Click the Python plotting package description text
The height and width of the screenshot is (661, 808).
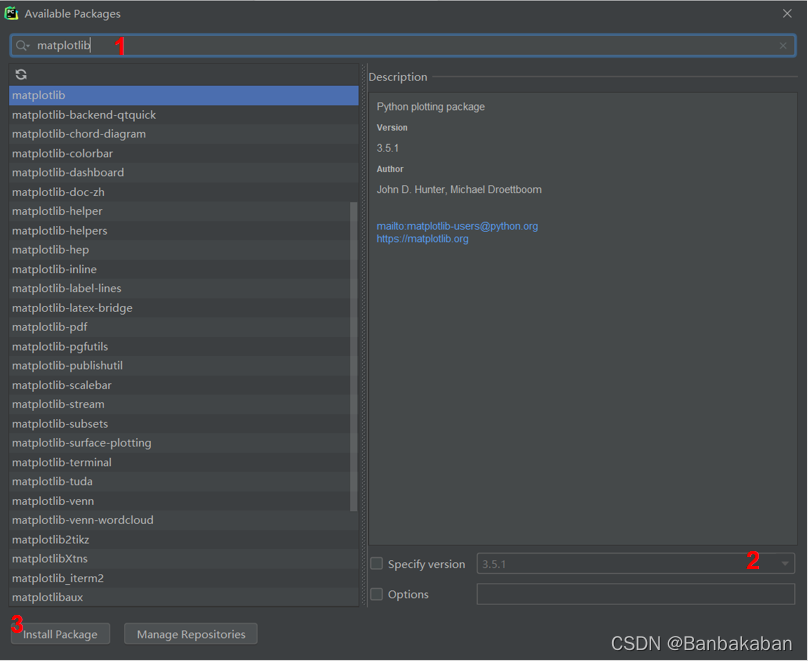[431, 107]
